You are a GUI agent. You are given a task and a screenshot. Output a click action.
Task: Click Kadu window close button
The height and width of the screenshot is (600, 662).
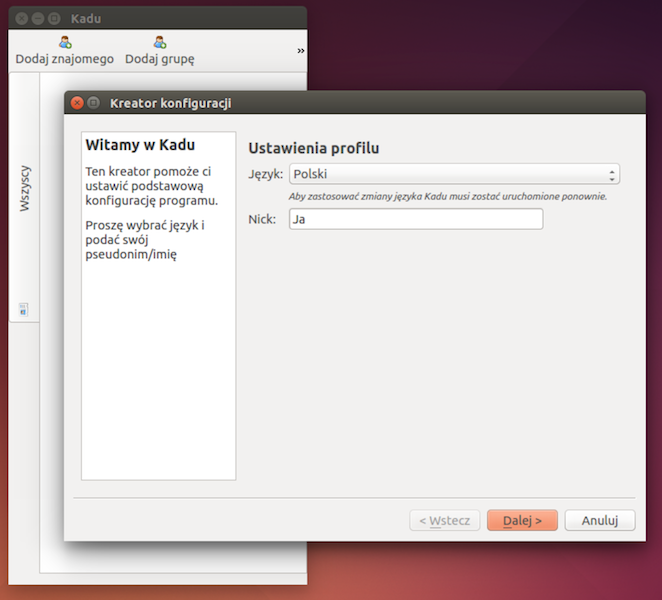[22, 18]
